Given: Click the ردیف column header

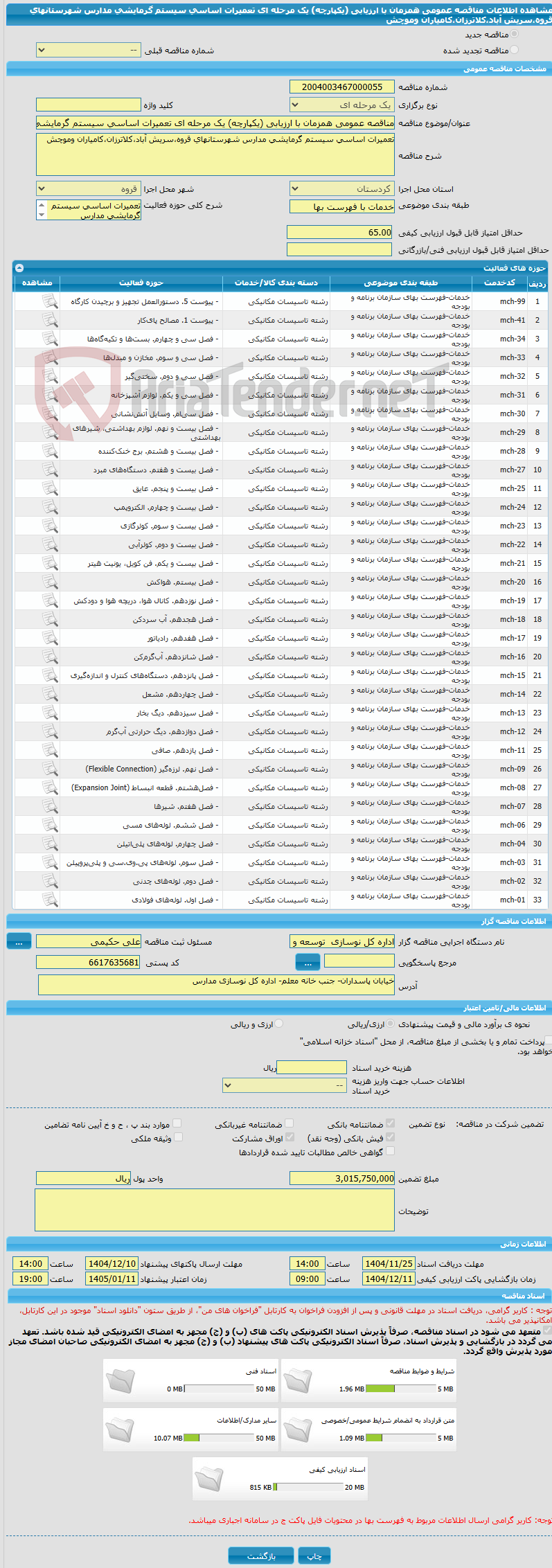Looking at the screenshot, I should [537, 283].
